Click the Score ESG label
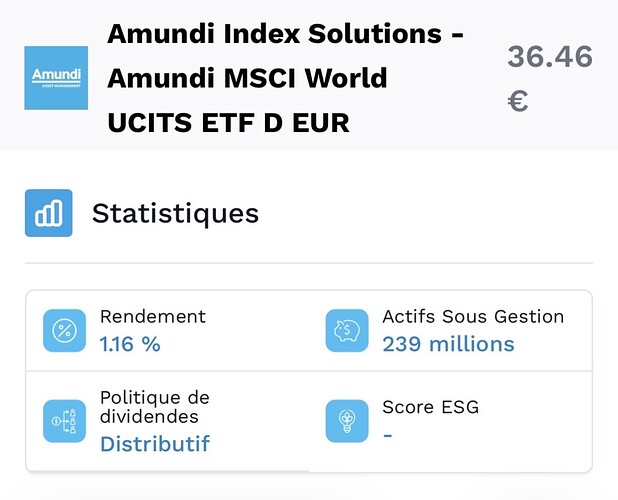Image resolution: width=618 pixels, height=500 pixels. coord(430,408)
